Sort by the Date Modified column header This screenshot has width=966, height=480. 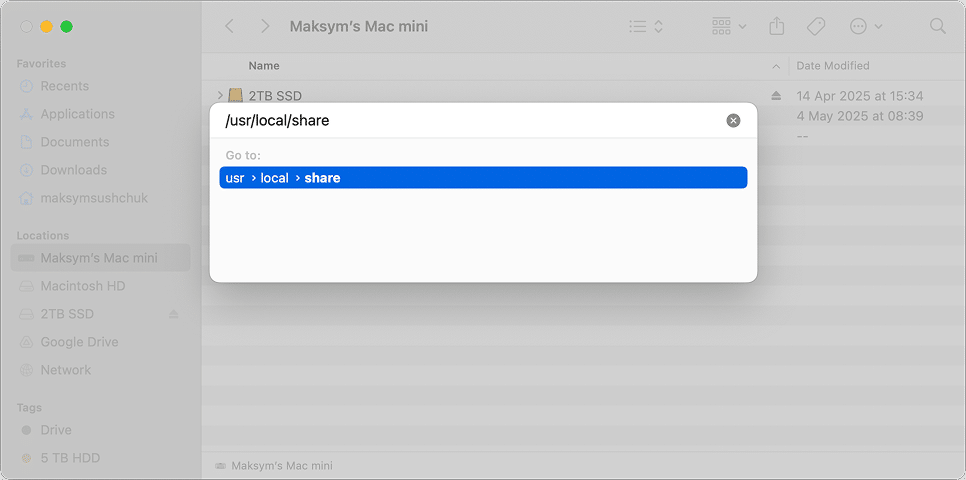tap(833, 66)
